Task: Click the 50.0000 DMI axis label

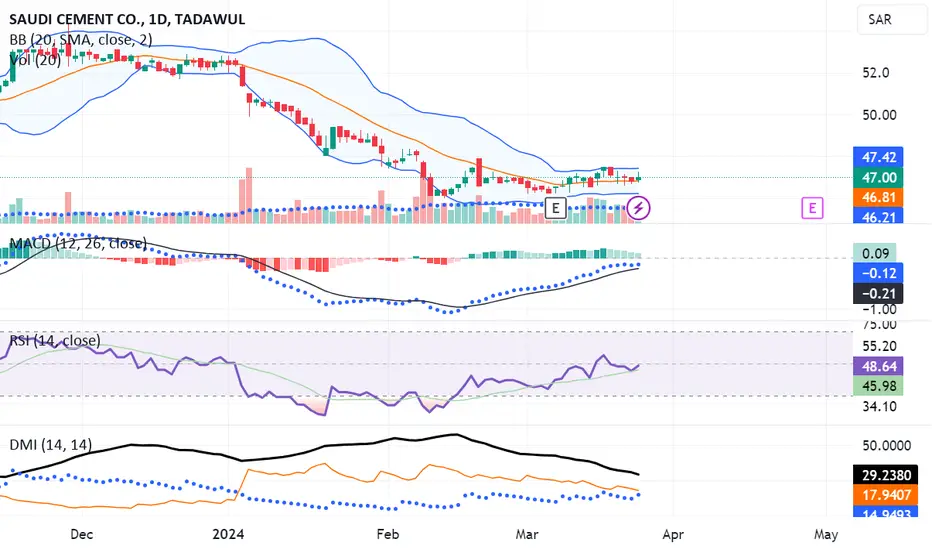Action: click(886, 446)
